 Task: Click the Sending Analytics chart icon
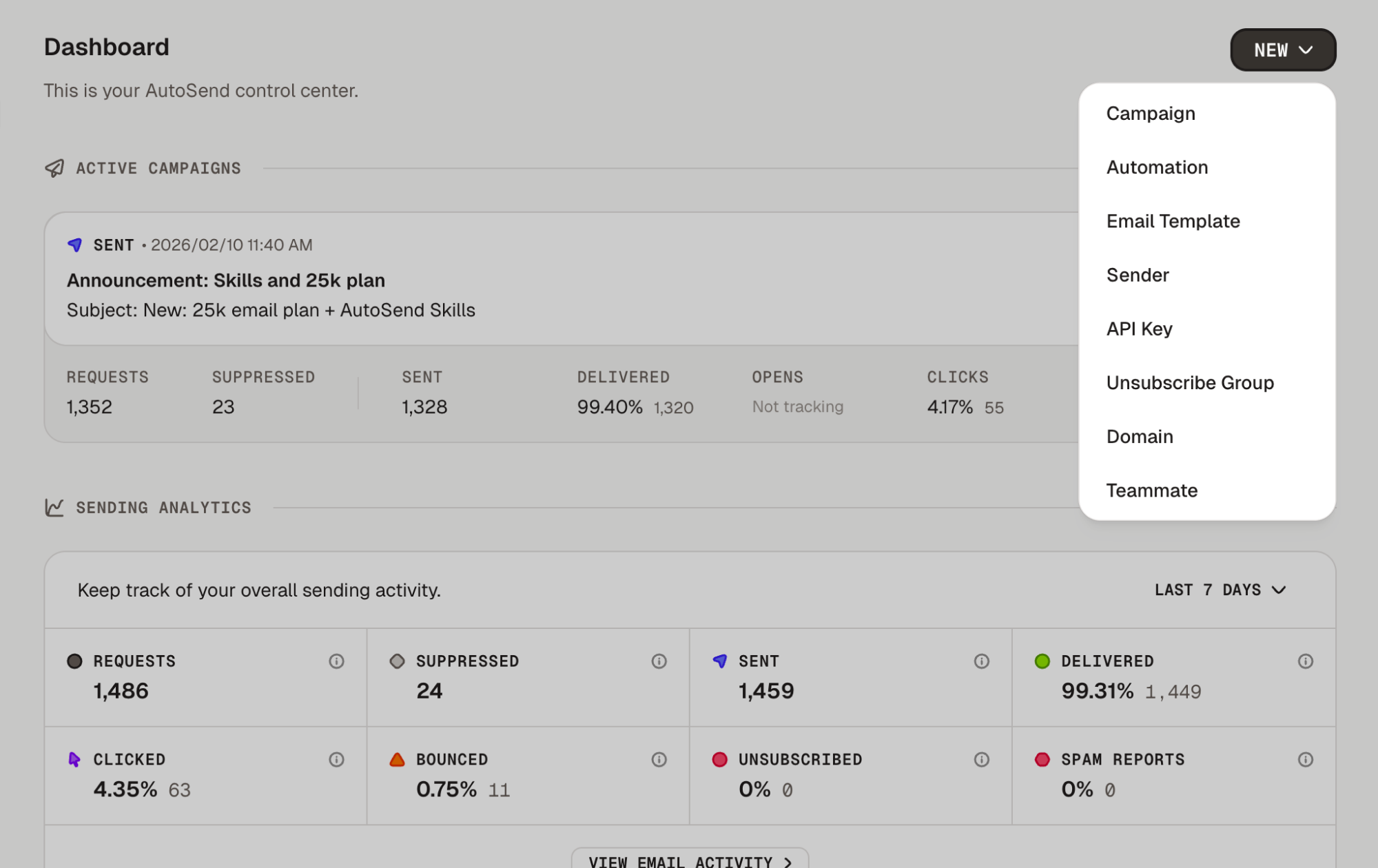coord(54,508)
